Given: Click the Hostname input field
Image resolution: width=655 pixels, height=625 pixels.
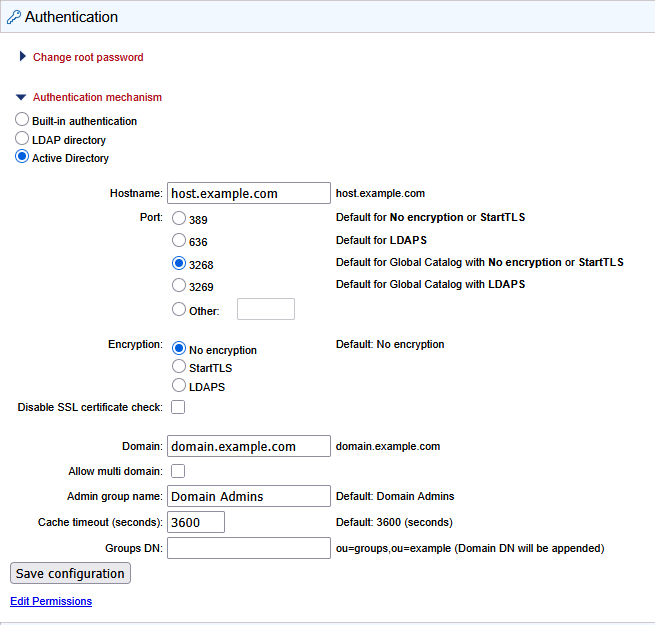Looking at the screenshot, I should click(249, 193).
